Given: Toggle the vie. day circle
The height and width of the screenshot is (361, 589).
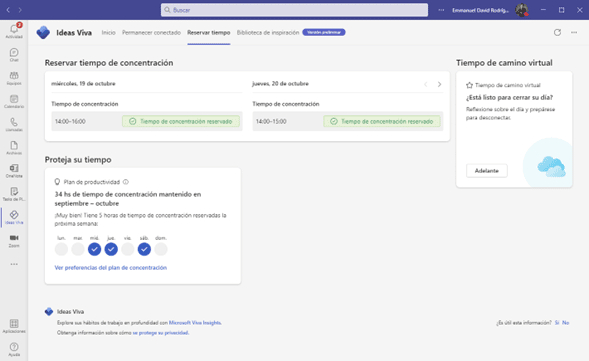Looking at the screenshot, I should pyautogui.click(x=127, y=249).
